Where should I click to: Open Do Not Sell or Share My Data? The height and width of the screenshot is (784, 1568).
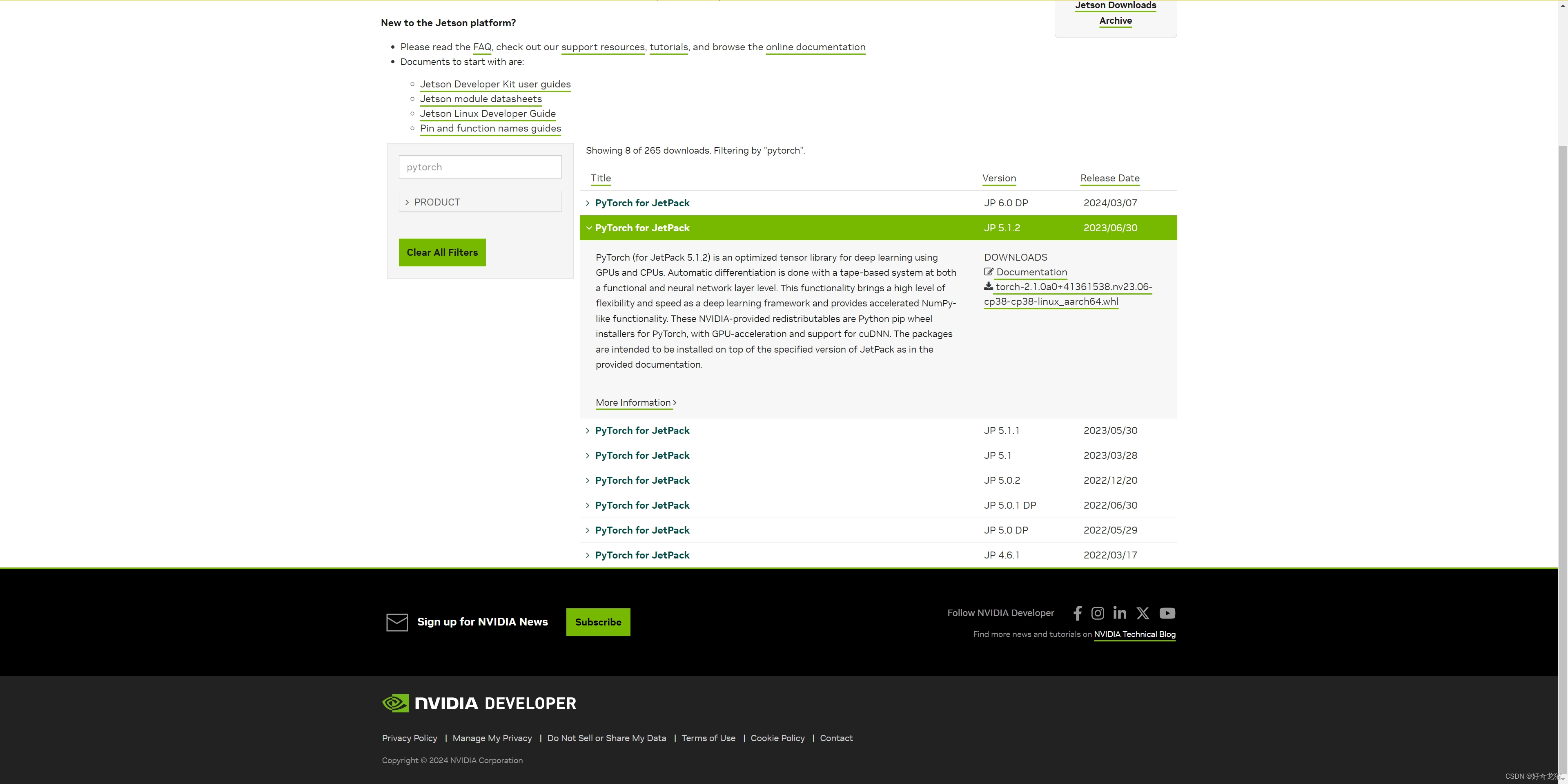606,738
